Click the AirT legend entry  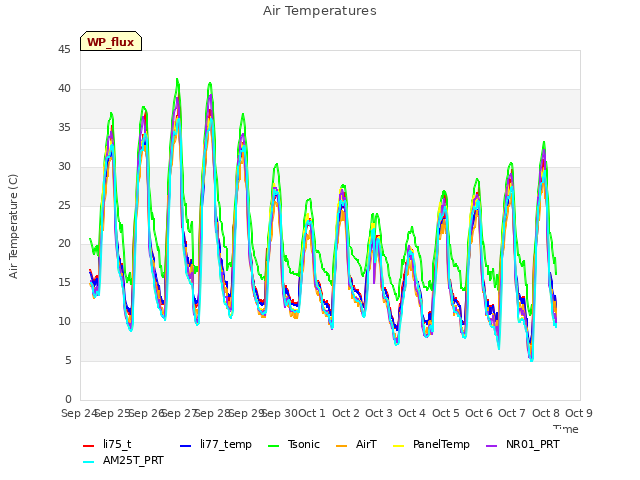(356, 444)
